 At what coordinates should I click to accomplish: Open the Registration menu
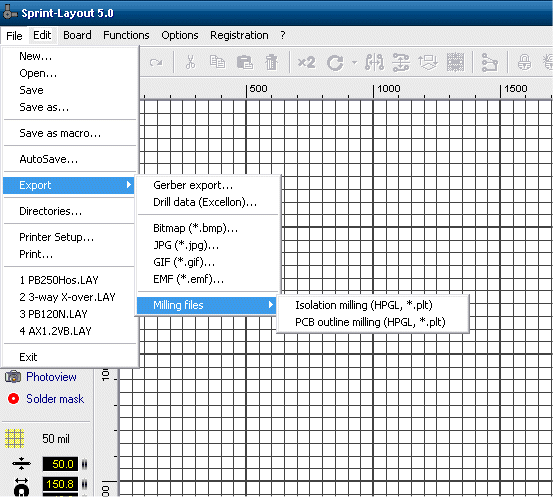pos(239,35)
